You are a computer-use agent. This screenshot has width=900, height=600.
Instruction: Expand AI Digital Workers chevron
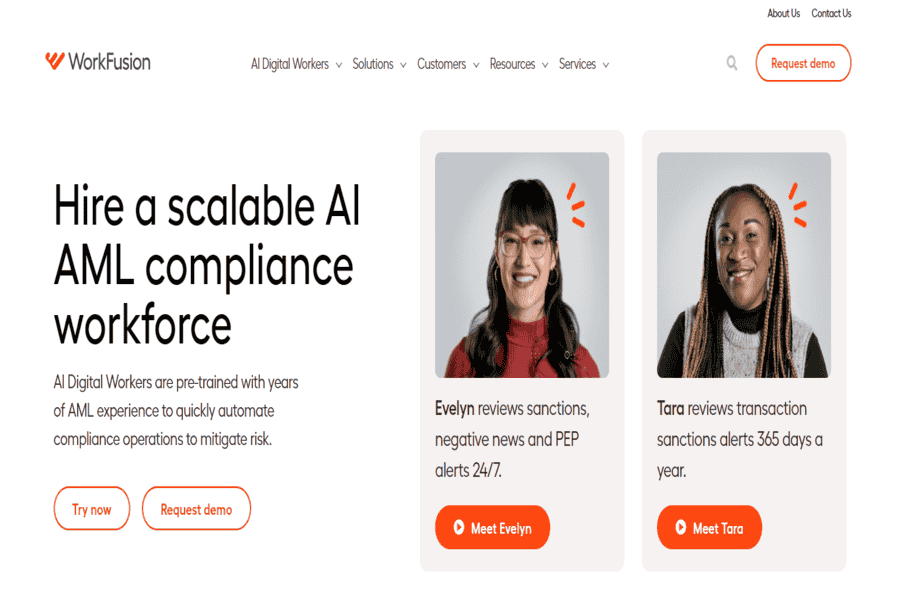pyautogui.click(x=339, y=65)
